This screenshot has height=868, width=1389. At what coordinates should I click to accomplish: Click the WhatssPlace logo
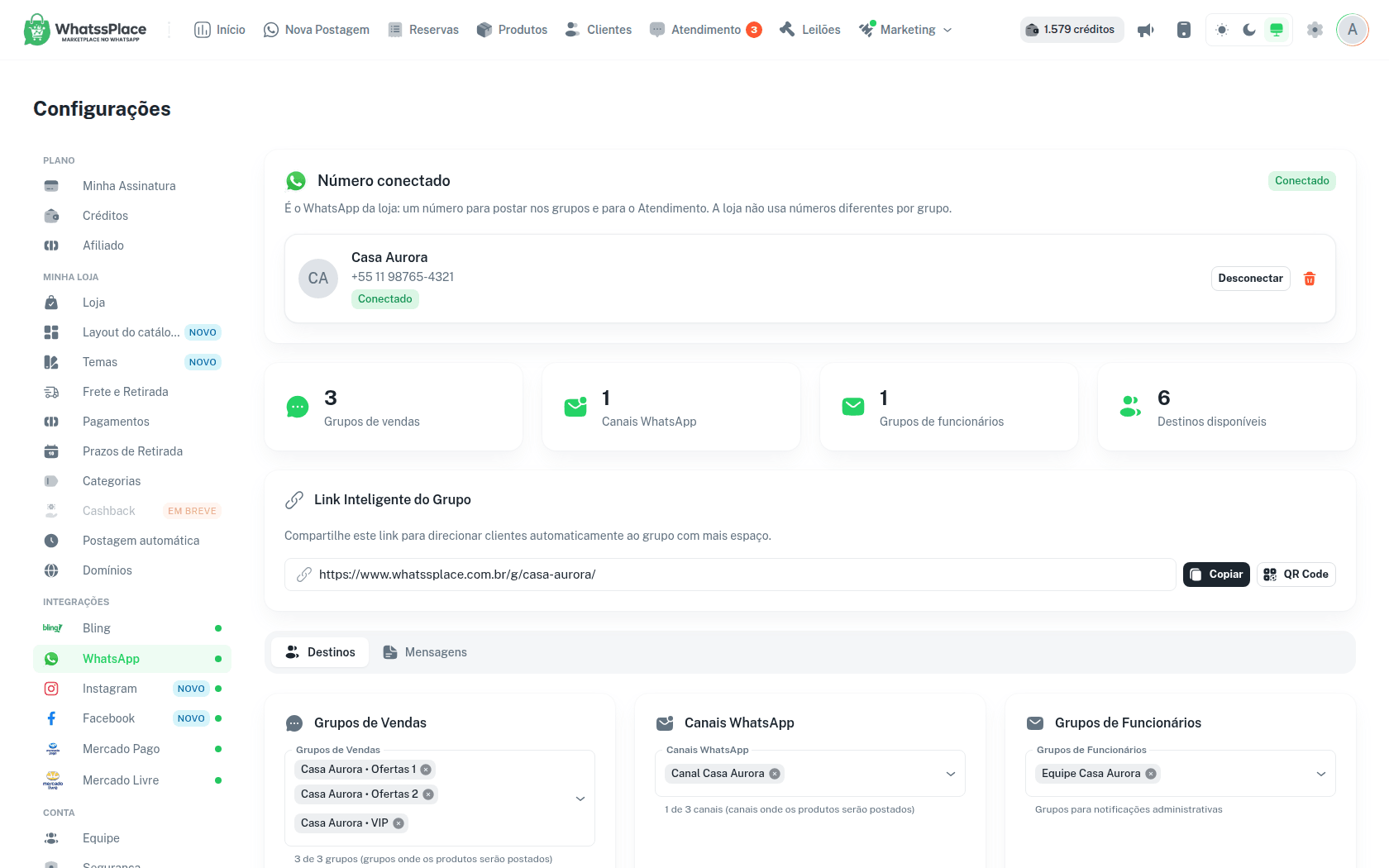tap(85, 30)
